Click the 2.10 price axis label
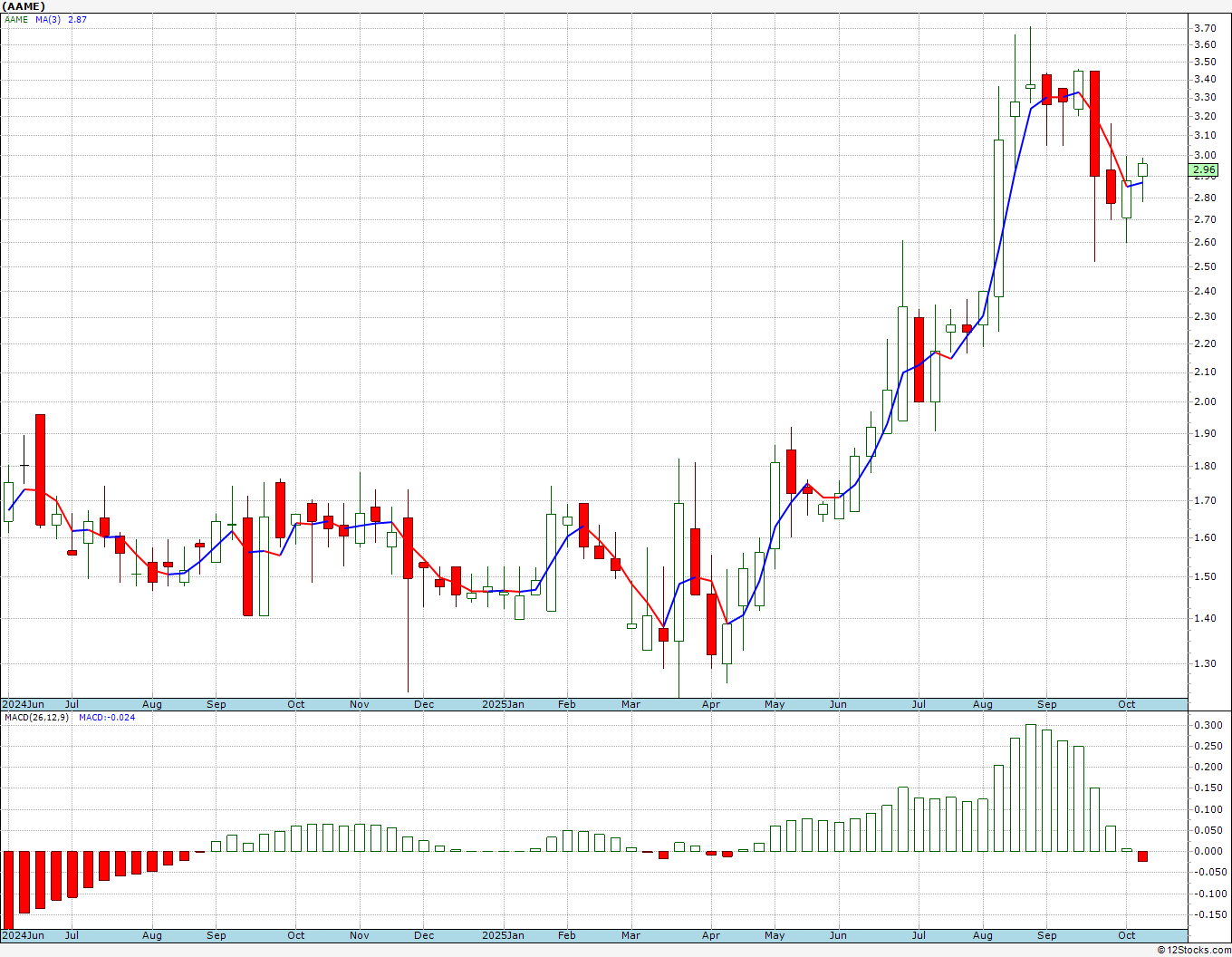Image resolution: width=1232 pixels, height=957 pixels. (x=1205, y=372)
